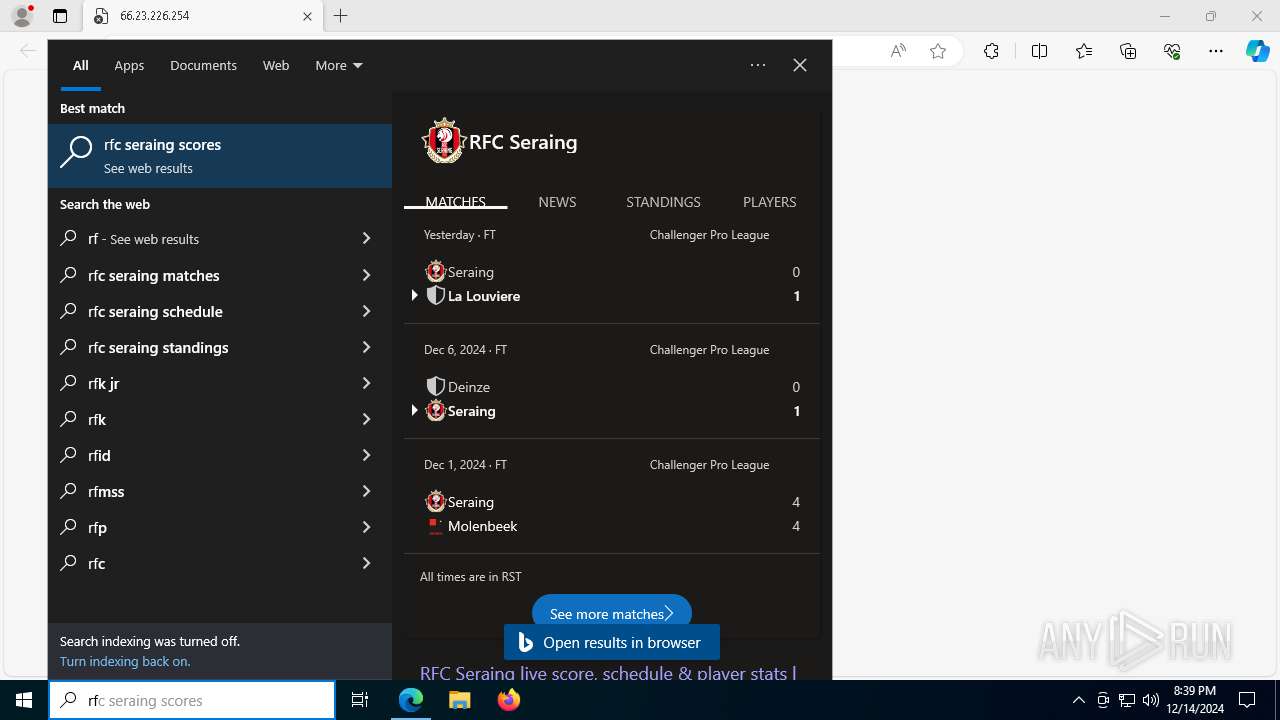Click Turn indexing back on link
Viewport: 1280px width, 720px height.
125,661
